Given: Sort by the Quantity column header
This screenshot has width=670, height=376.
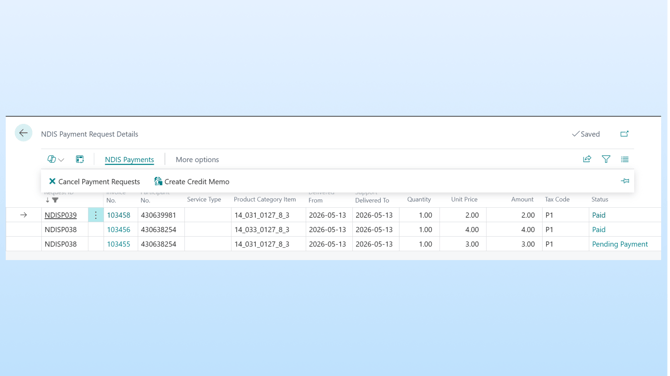Looking at the screenshot, I should tap(419, 200).
